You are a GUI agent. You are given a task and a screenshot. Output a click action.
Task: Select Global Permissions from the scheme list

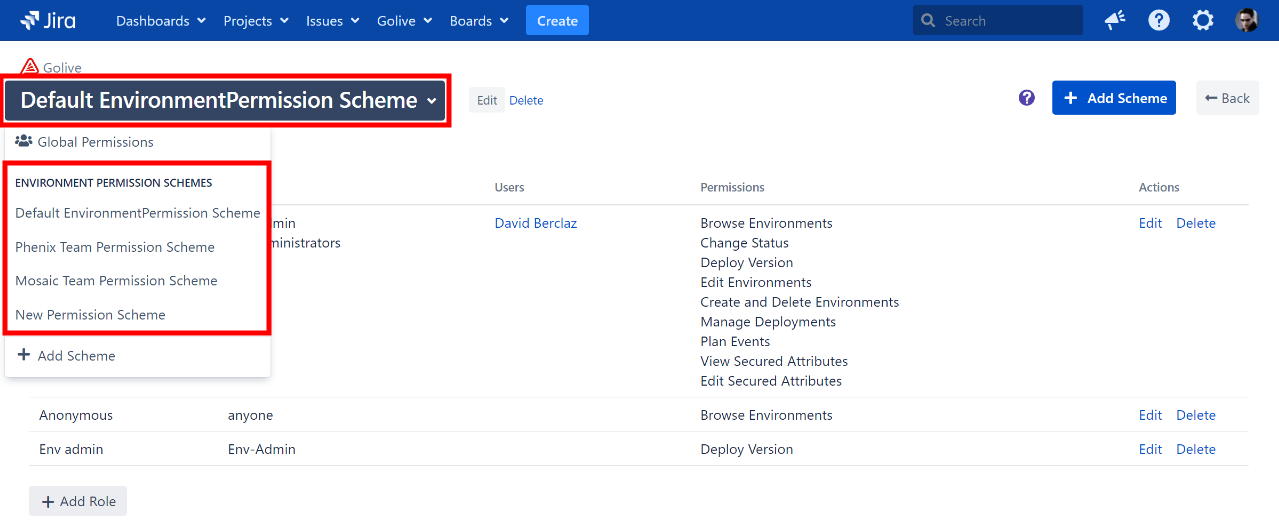[x=95, y=142]
